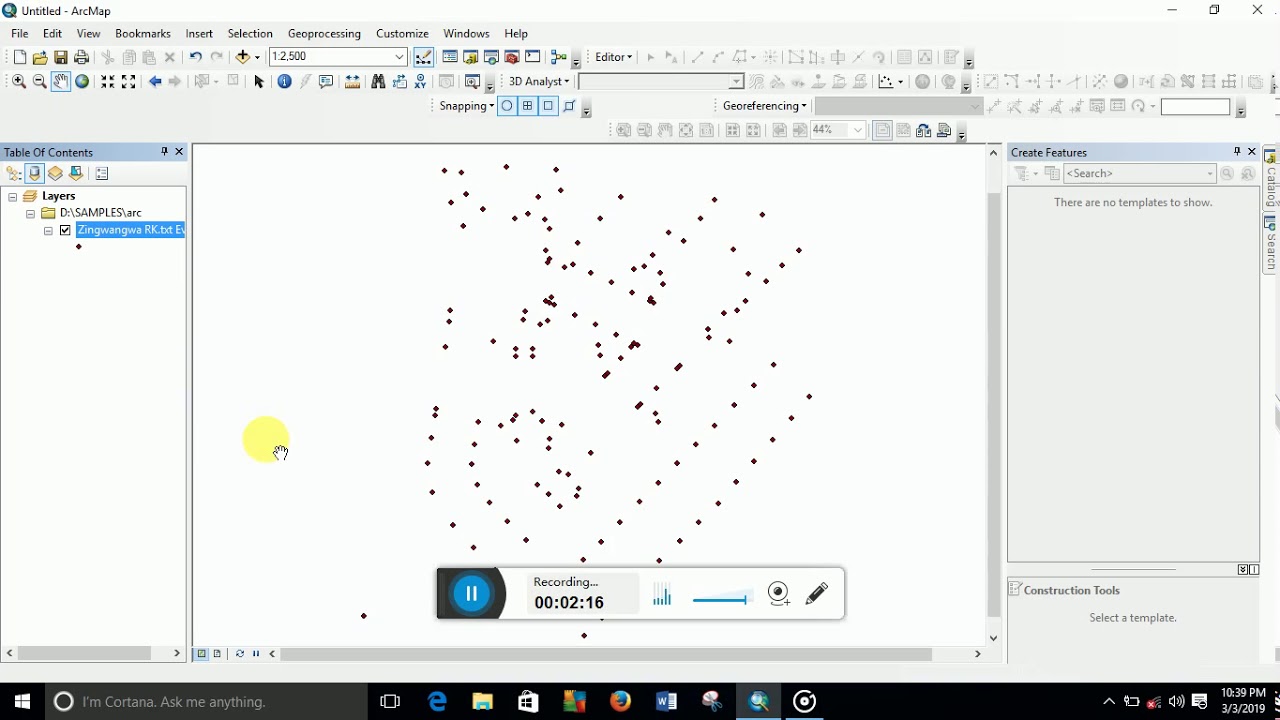Toggle Point Snapping
The height and width of the screenshot is (720, 1280).
(507, 106)
